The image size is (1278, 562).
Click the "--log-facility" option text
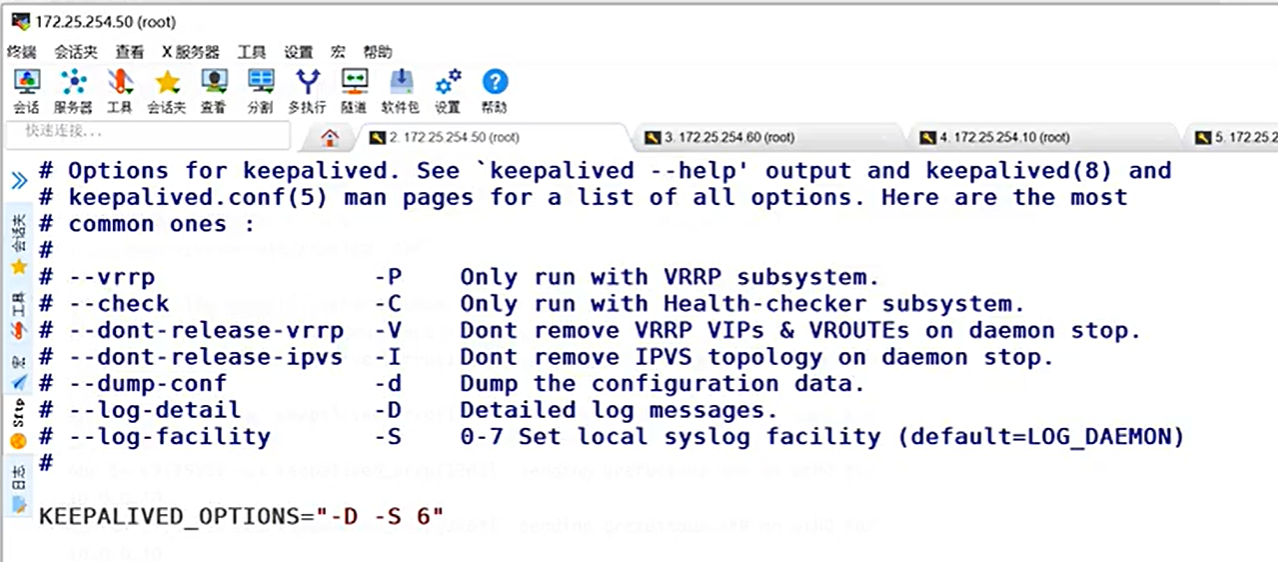pyautogui.click(x=170, y=437)
